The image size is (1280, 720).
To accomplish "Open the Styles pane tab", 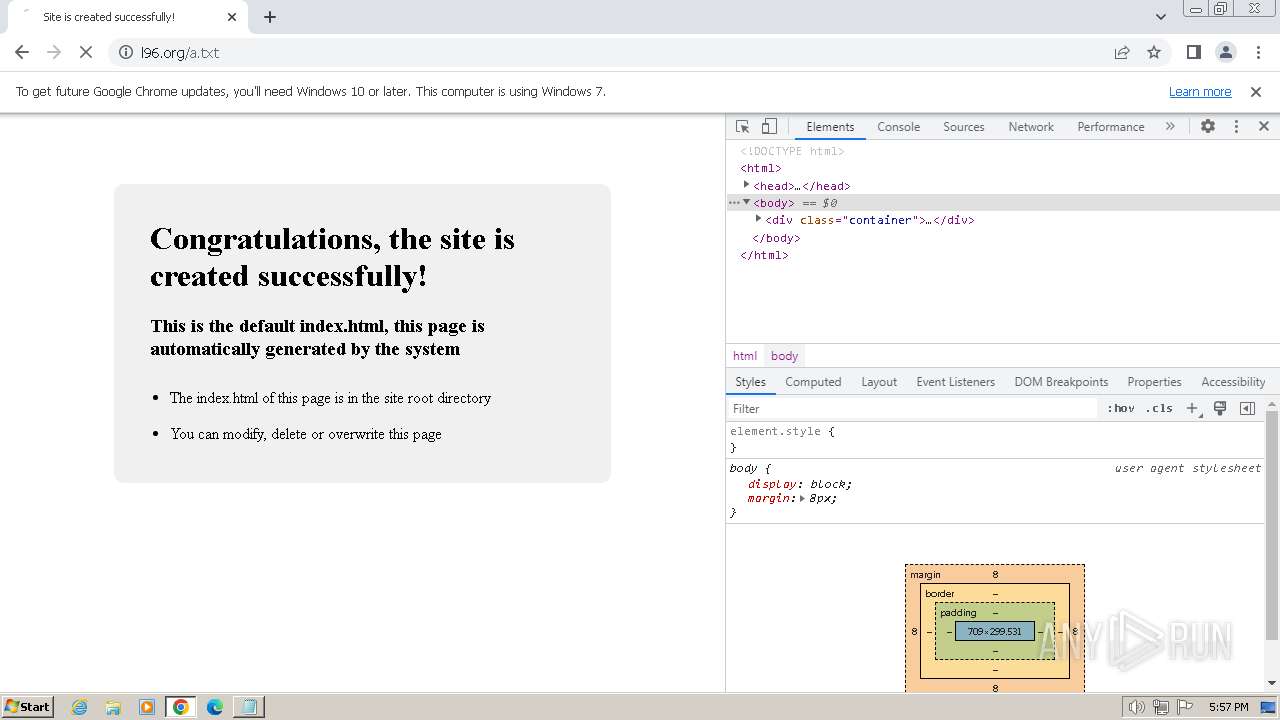I will tap(750, 382).
